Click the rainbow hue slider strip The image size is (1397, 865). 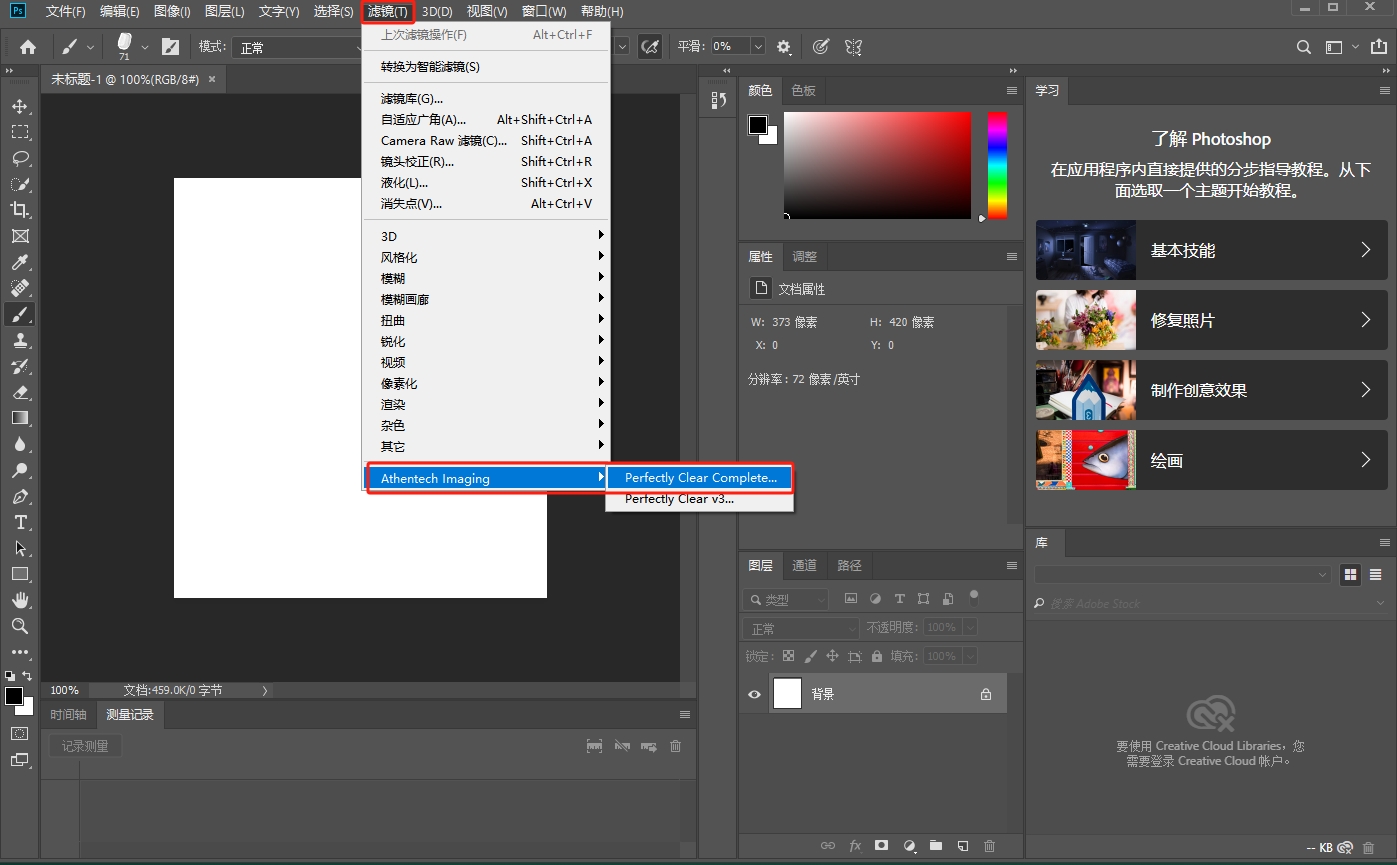[997, 165]
